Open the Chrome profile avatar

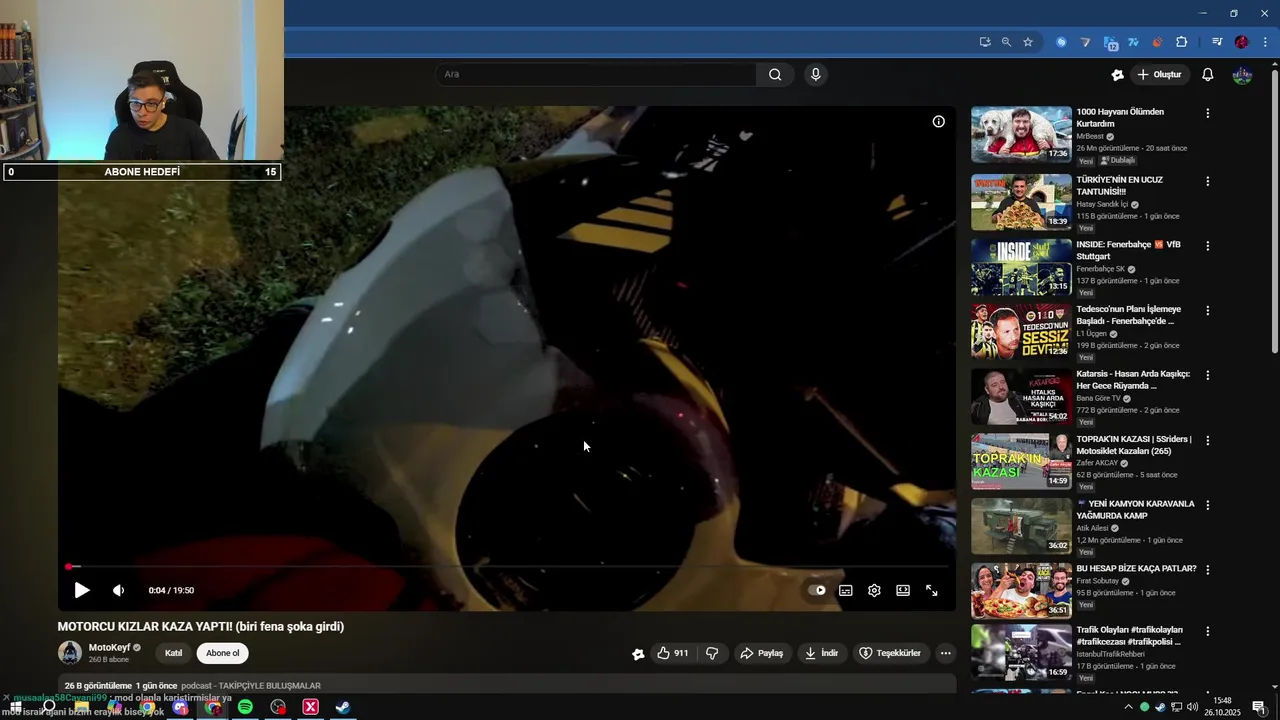[1241, 42]
